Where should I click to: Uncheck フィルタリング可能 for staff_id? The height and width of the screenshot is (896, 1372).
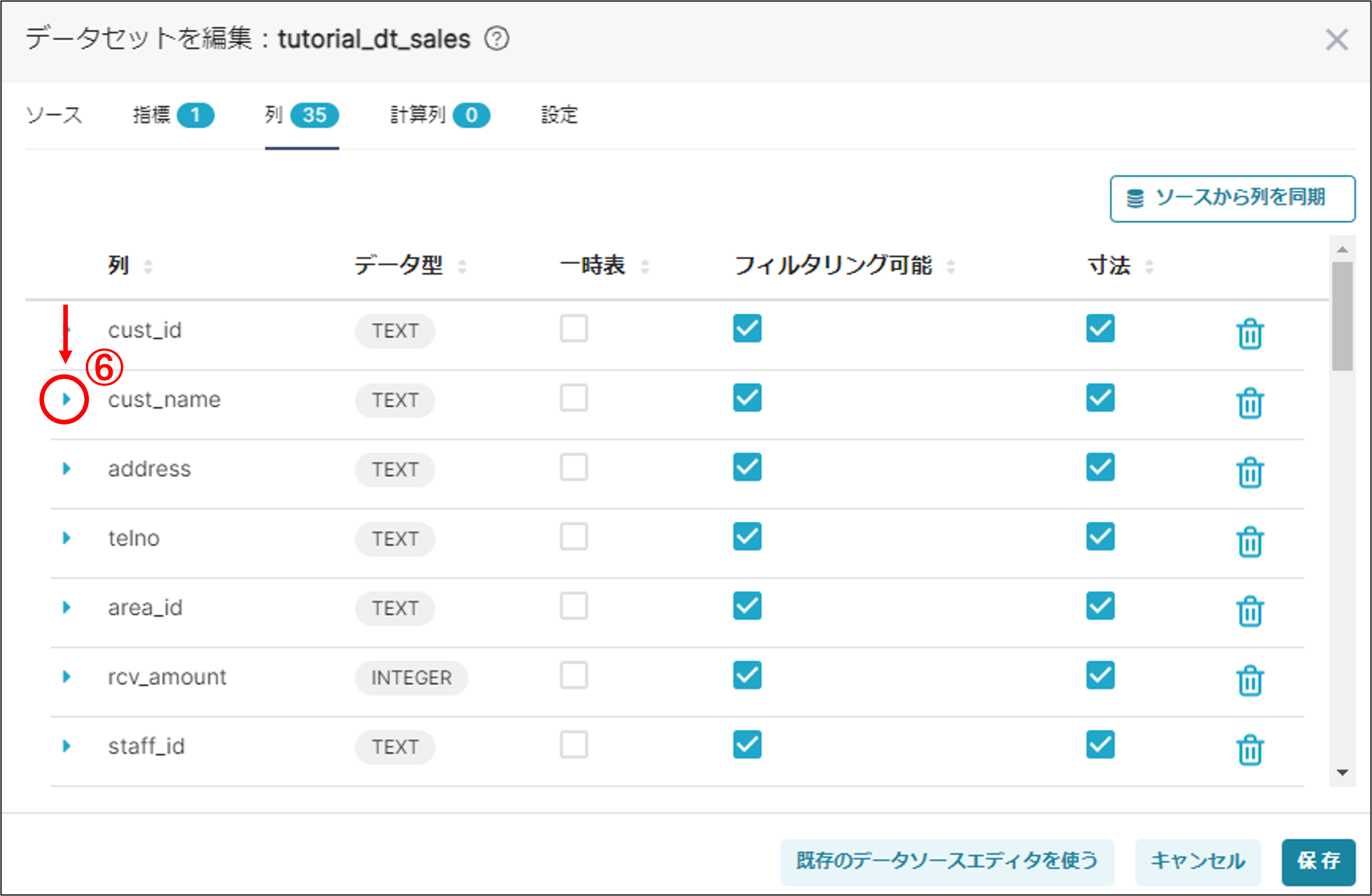747,744
